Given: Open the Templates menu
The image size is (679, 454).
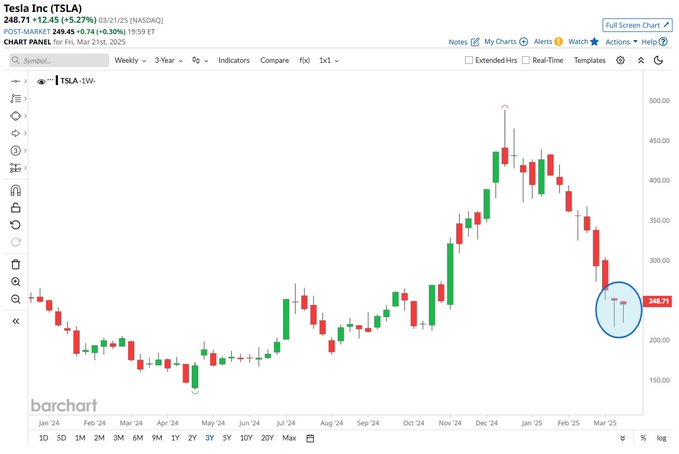Looking at the screenshot, I should click(x=589, y=60).
